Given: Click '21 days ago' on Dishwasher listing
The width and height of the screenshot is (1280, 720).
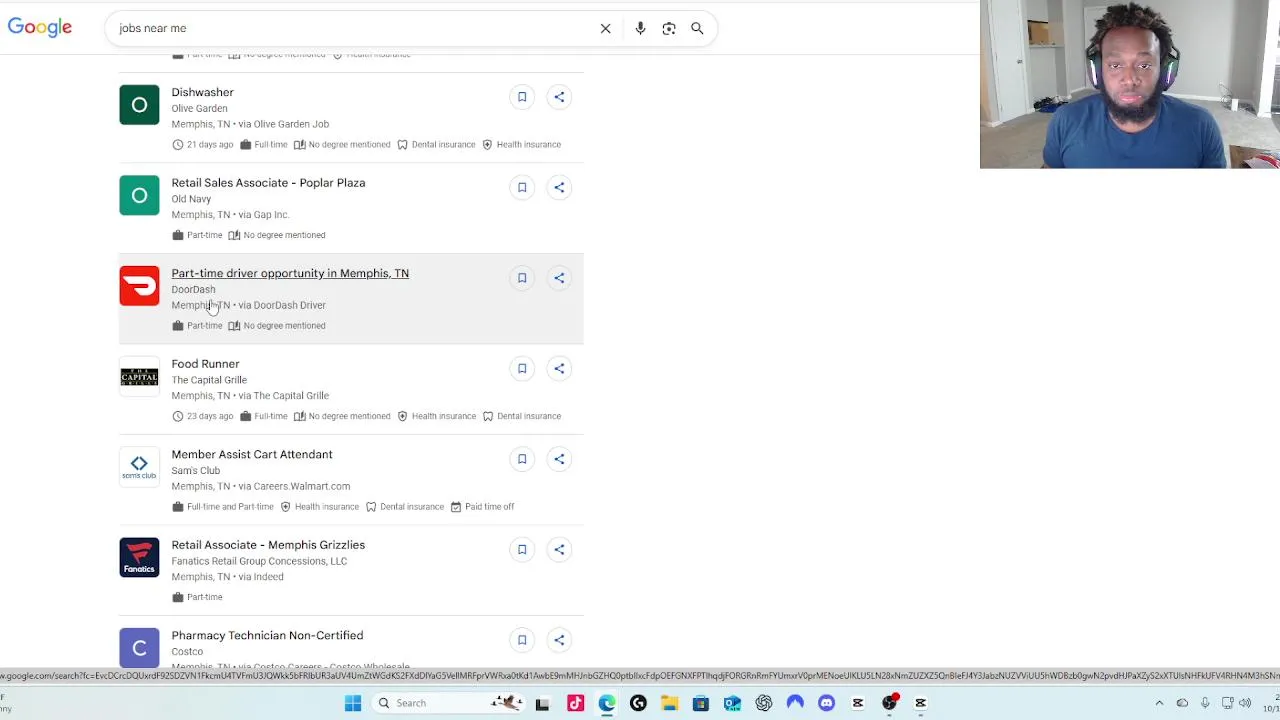Looking at the screenshot, I should (x=209, y=144).
